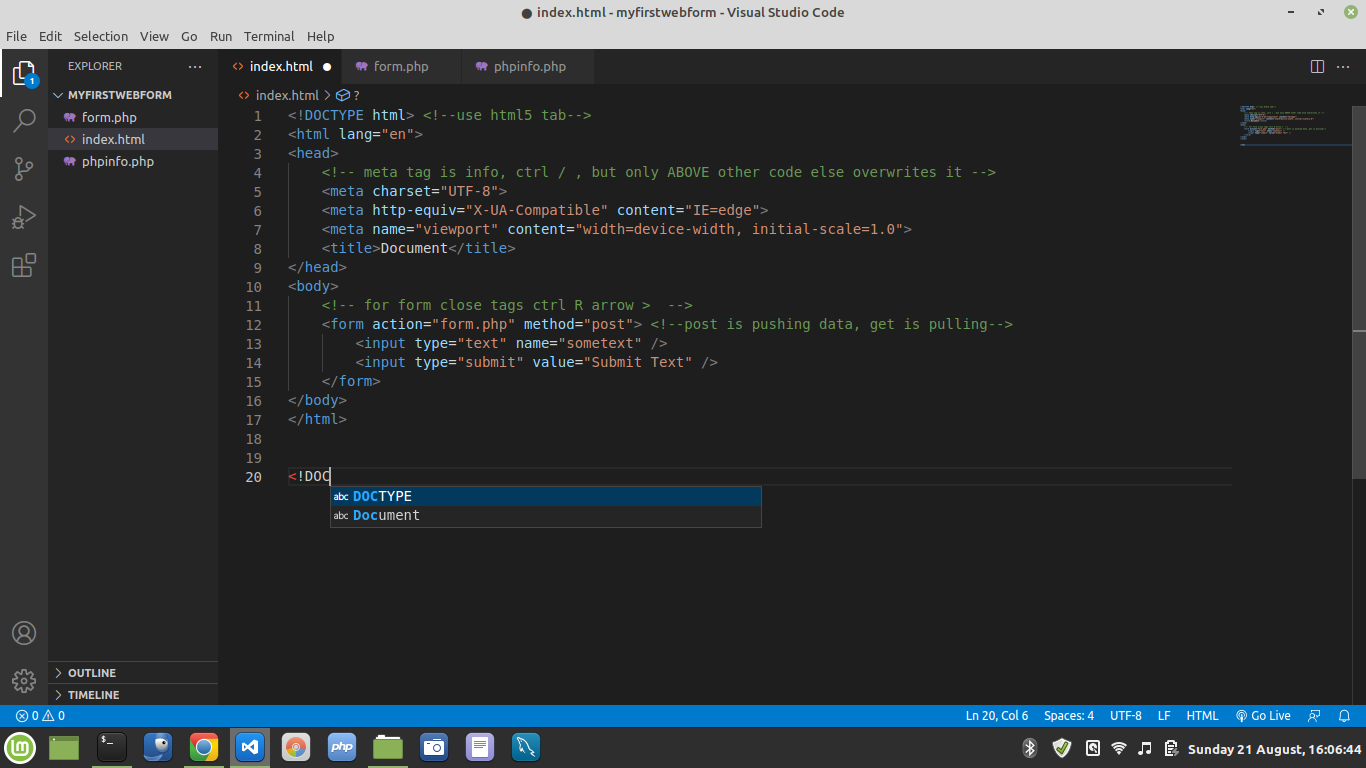Open the Source Control view

pyautogui.click(x=24, y=169)
